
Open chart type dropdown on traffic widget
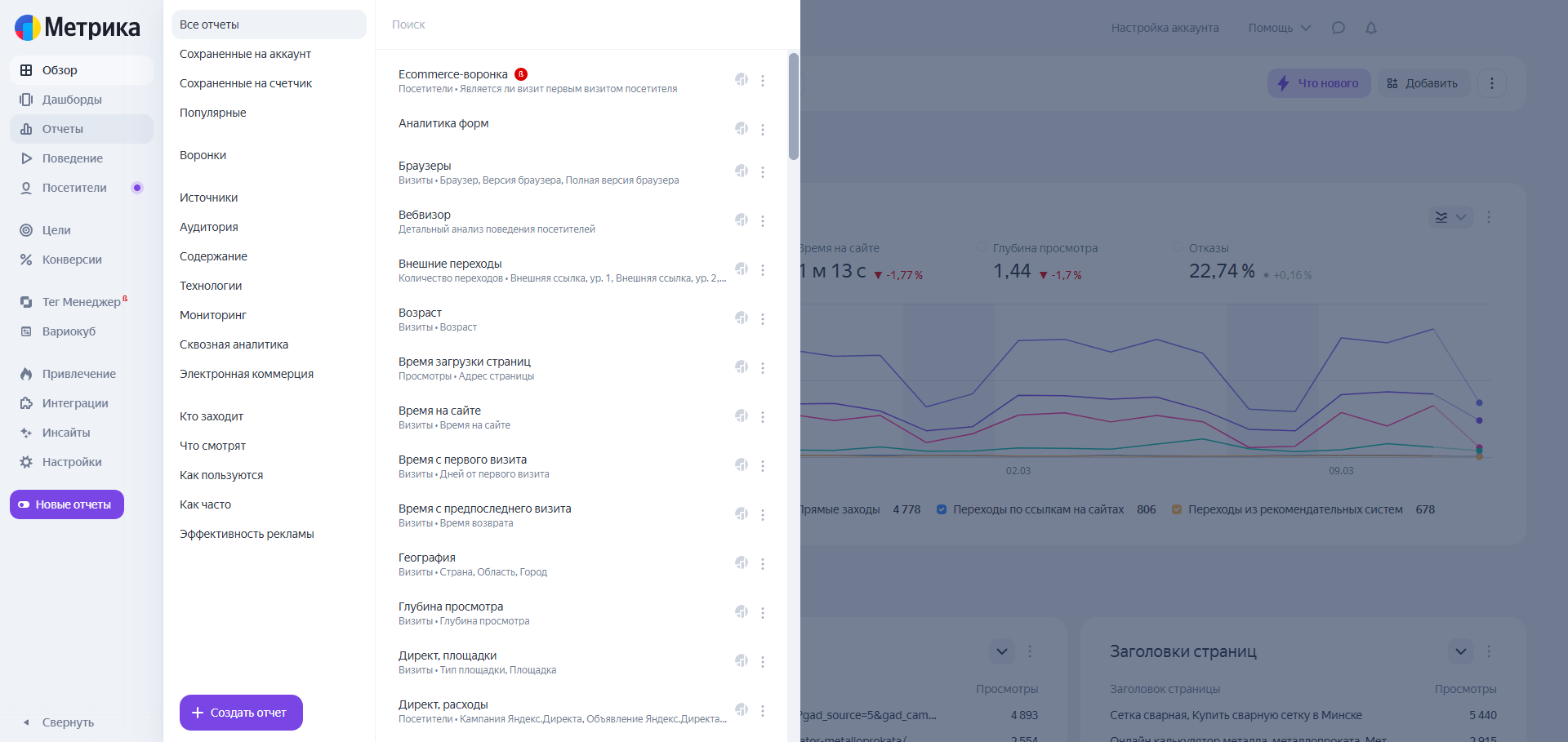[x=1450, y=217]
